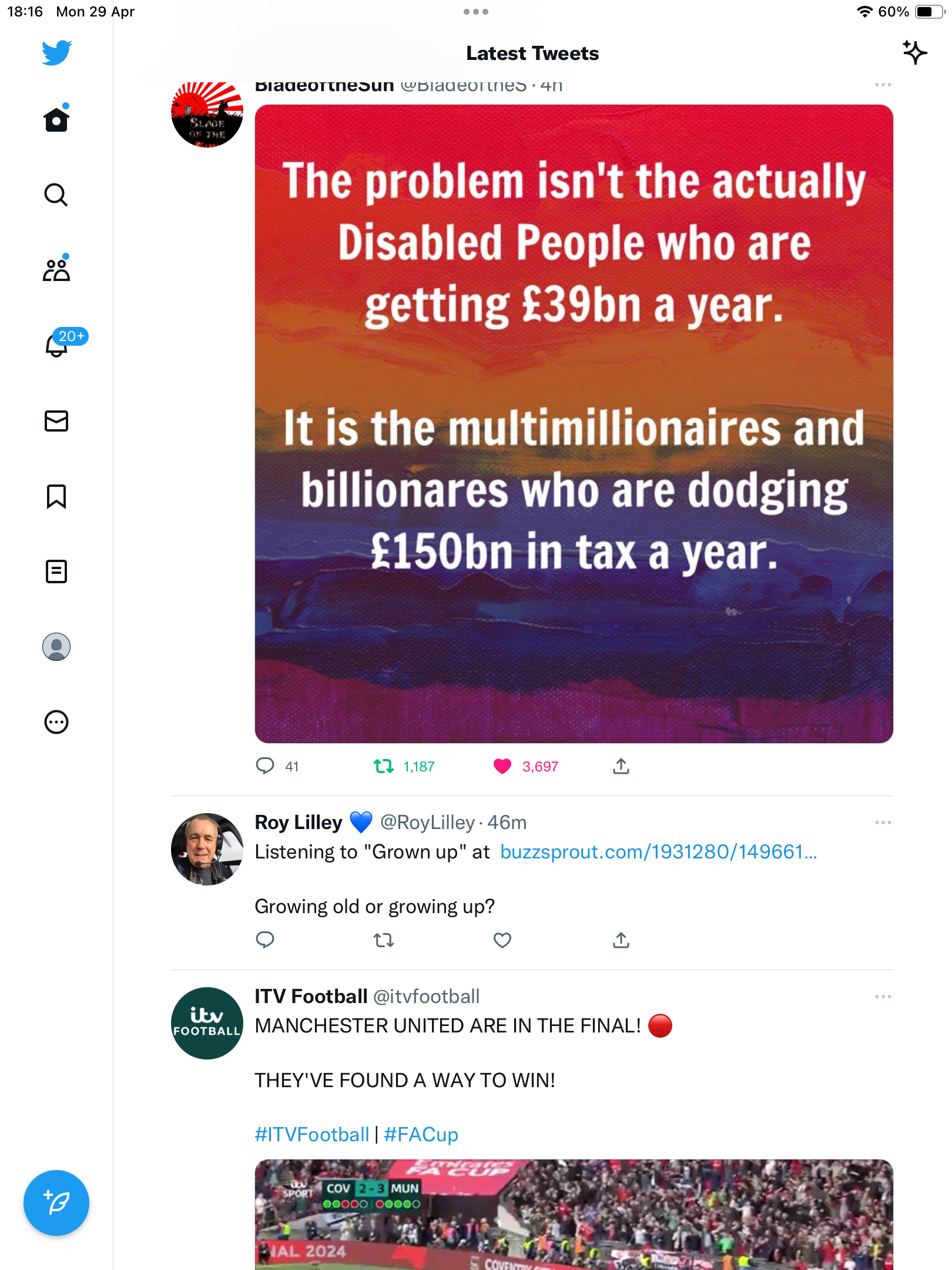Like Roy Lilley's tweet

click(x=502, y=940)
